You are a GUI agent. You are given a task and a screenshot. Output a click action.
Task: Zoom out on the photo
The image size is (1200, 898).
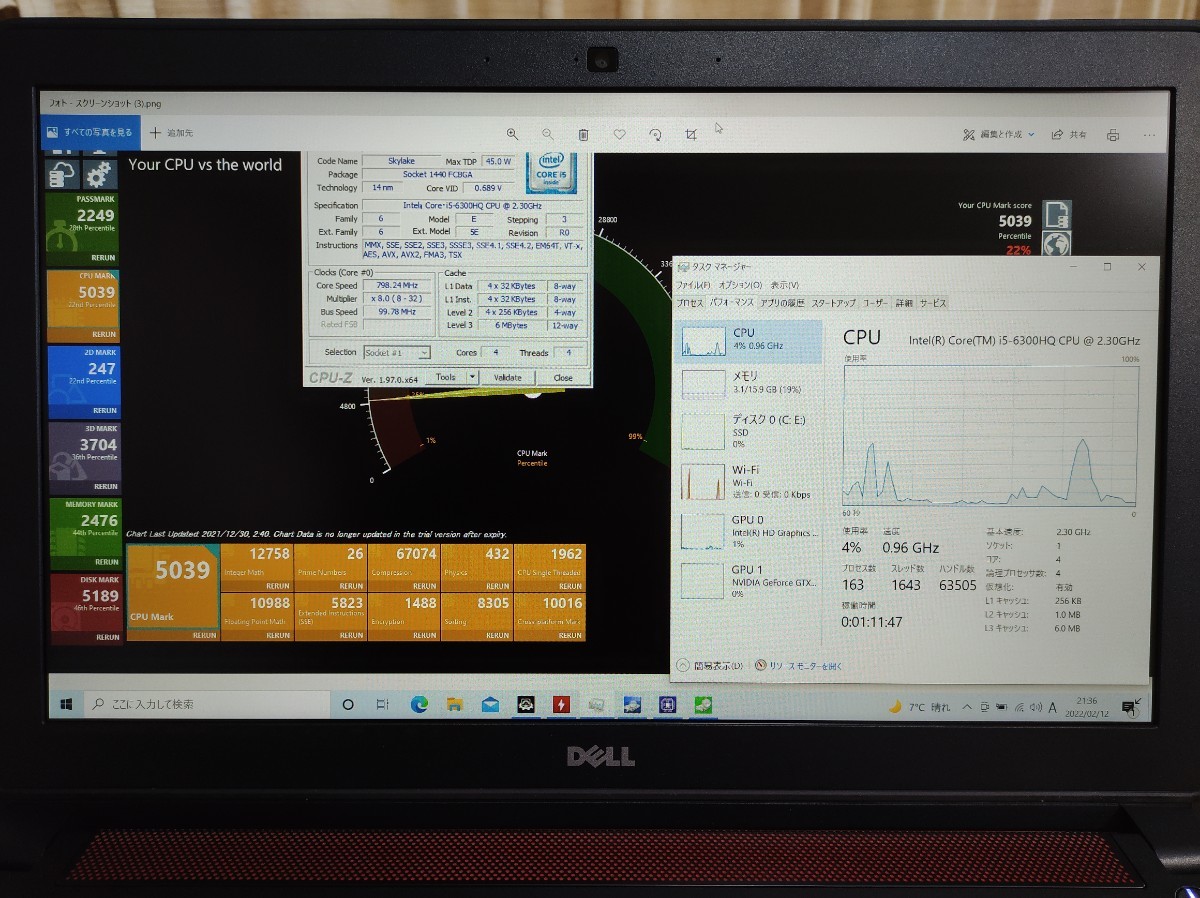pyautogui.click(x=547, y=134)
